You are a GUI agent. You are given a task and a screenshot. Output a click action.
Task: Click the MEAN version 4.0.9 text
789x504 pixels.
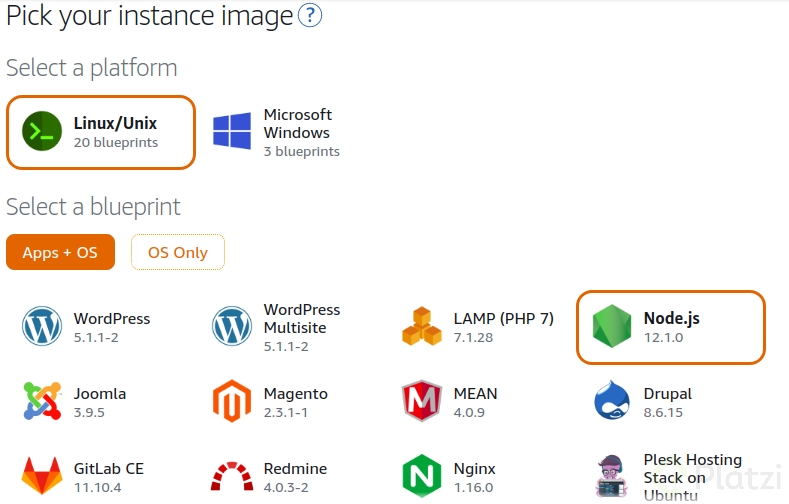[469, 412]
